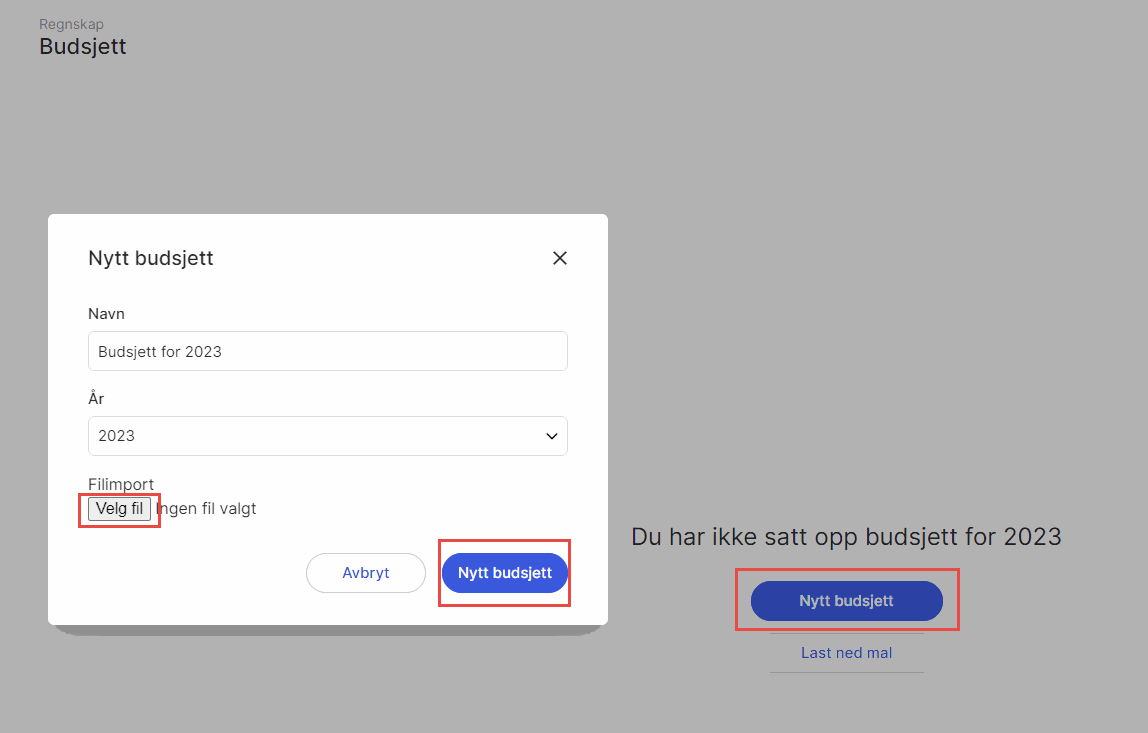Click the Regnskap breadcrumb text

pos(71,24)
